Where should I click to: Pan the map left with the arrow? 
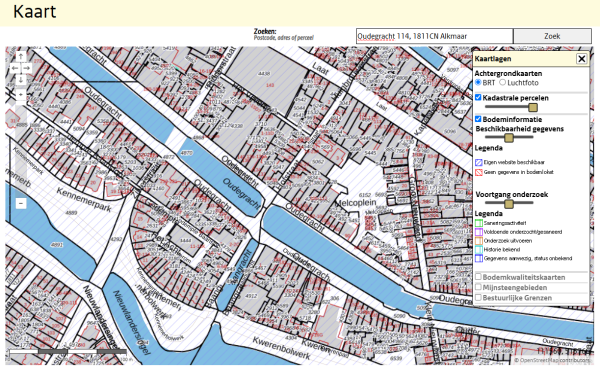point(15,68)
